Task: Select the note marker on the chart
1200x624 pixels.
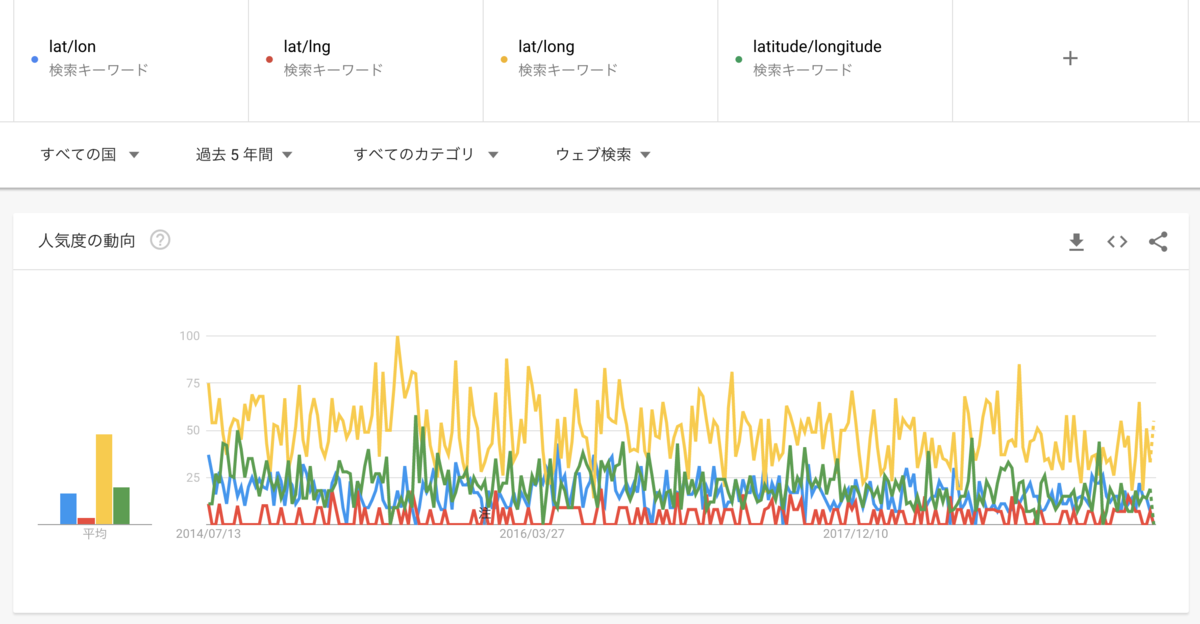Action: (485, 514)
